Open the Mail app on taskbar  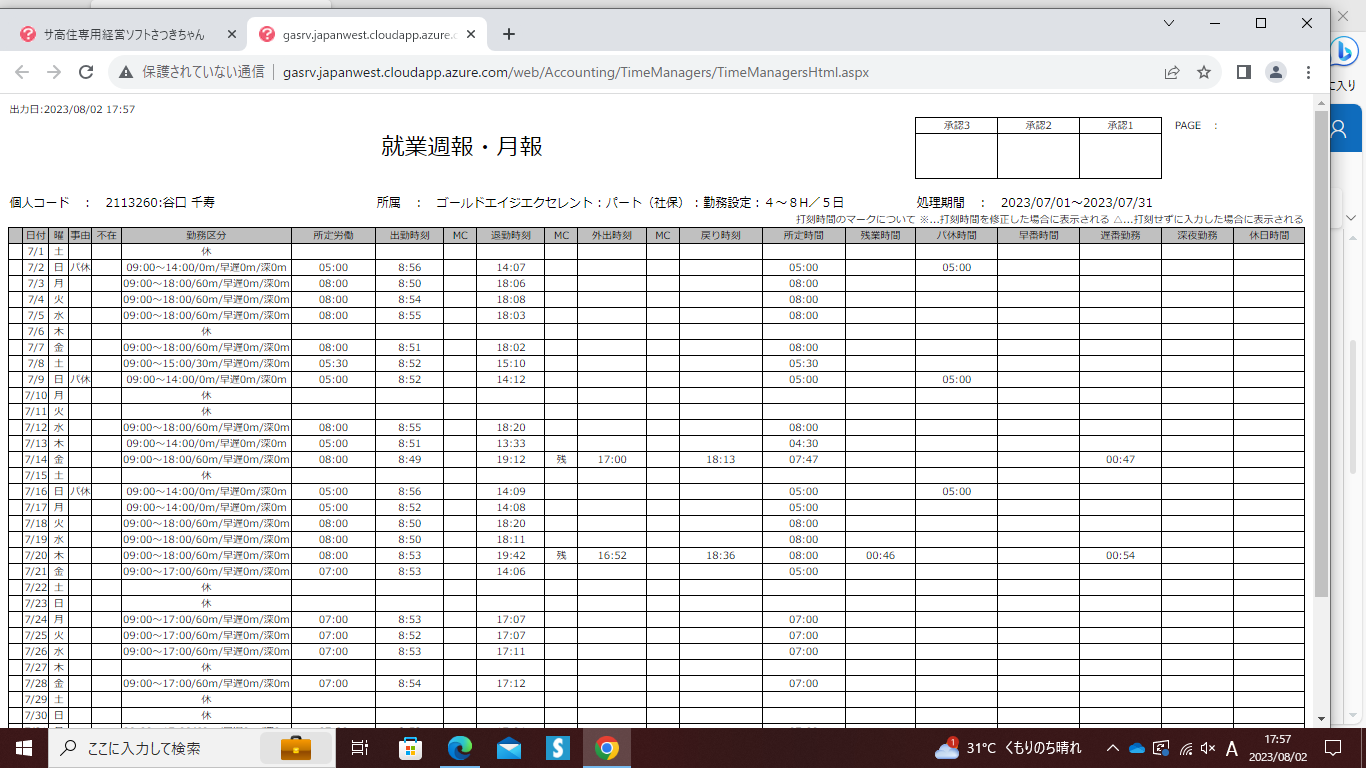pos(508,748)
